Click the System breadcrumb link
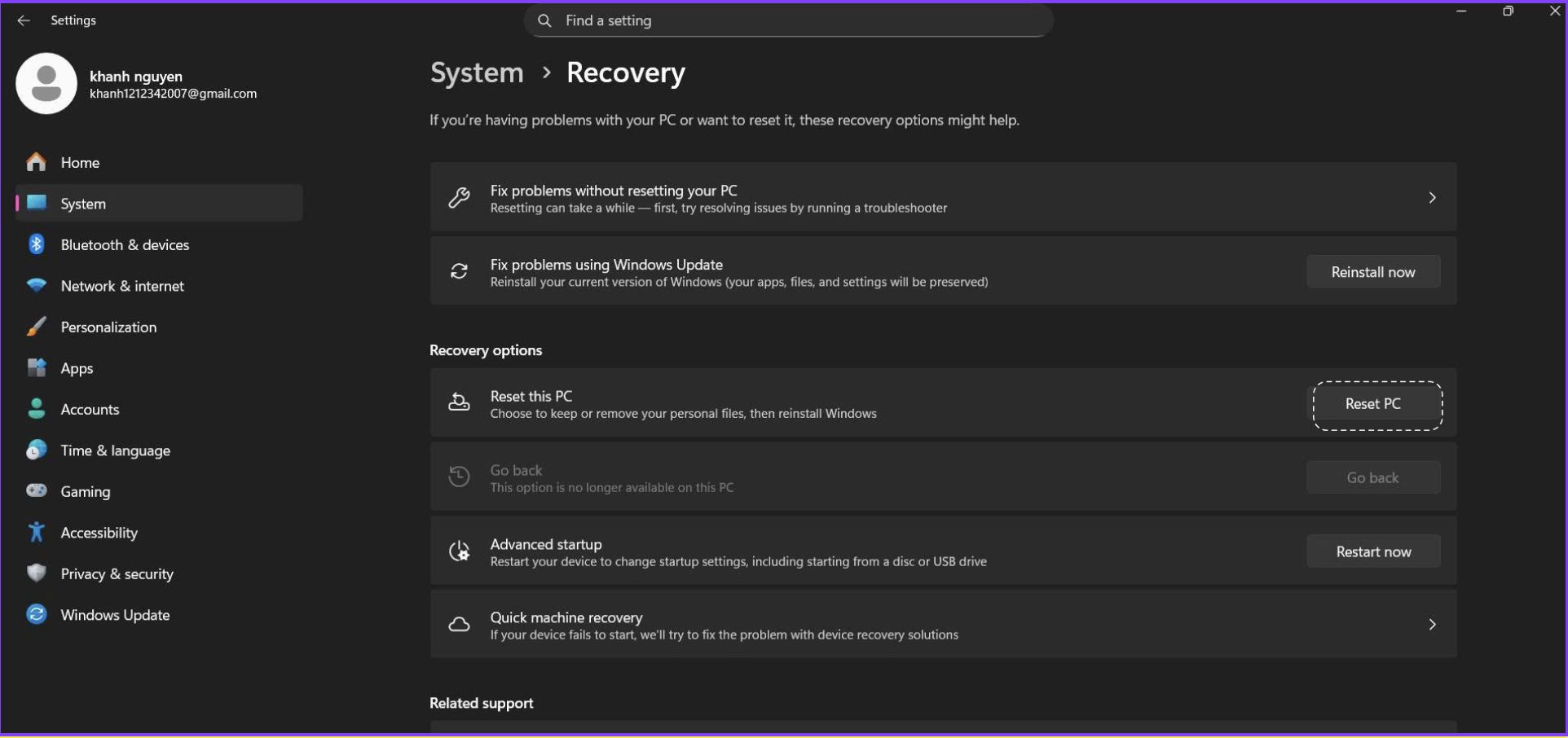The height and width of the screenshot is (738, 1568). 477,72
